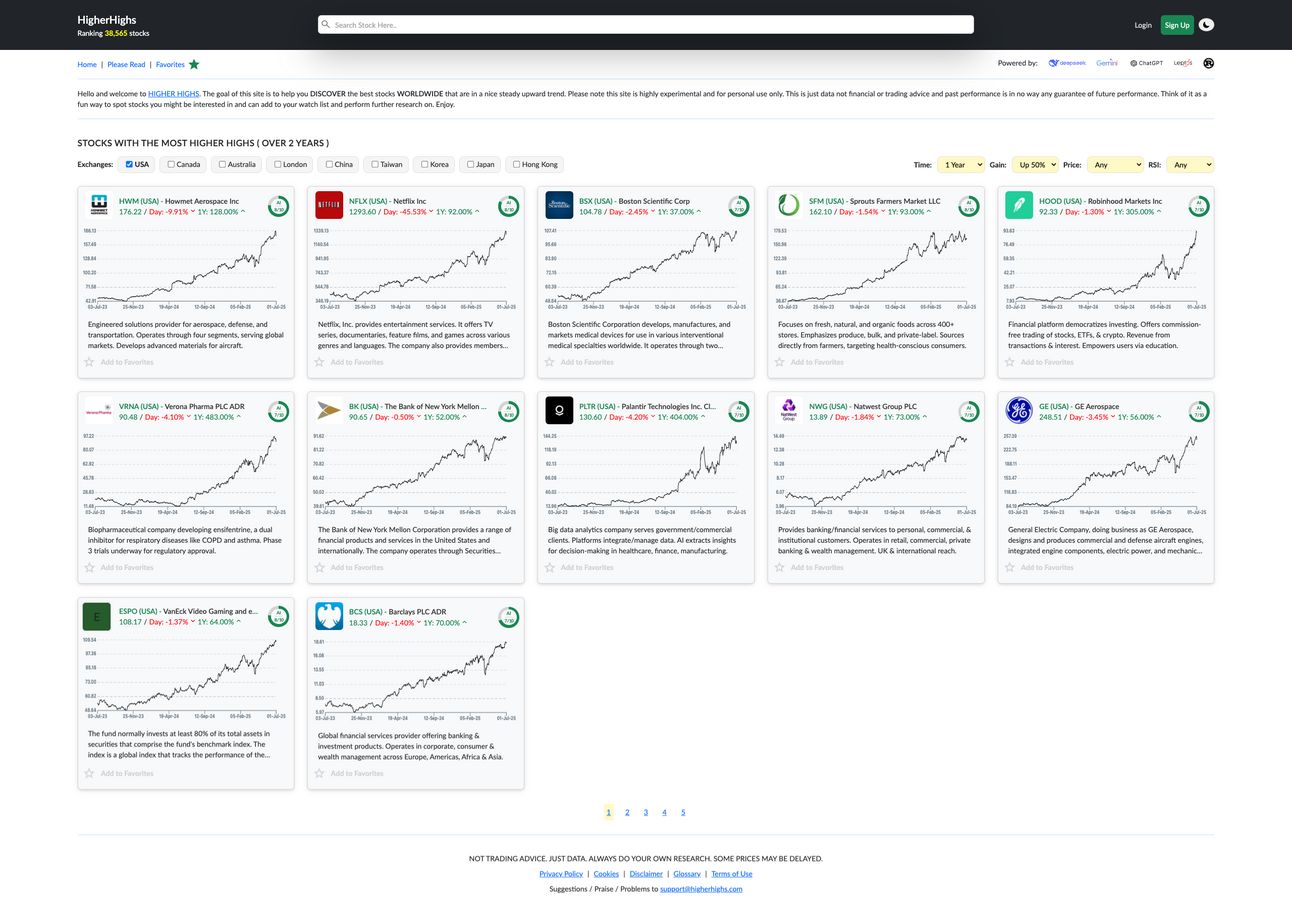
Task: Click the Login link
Action: [1143, 25]
